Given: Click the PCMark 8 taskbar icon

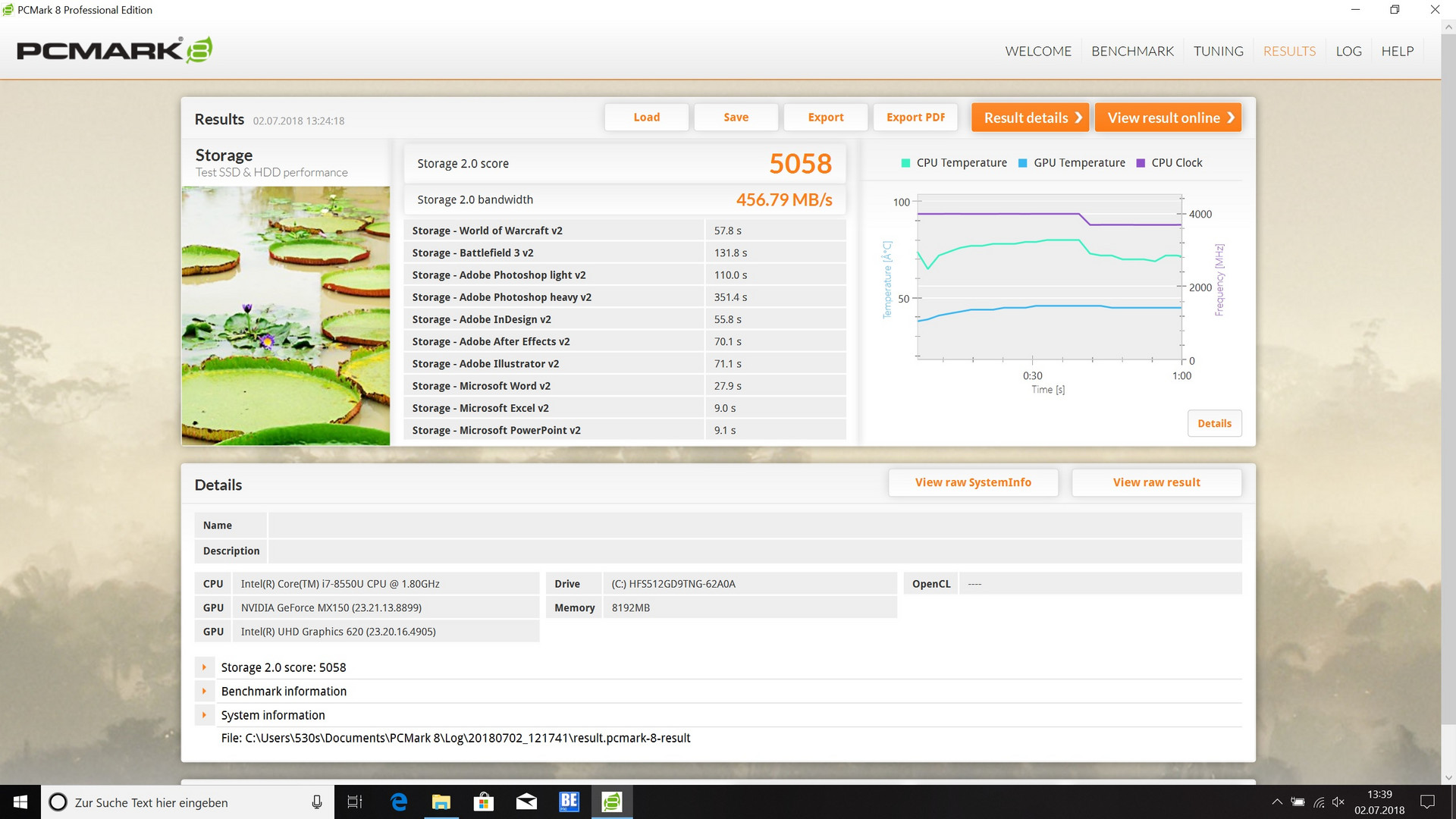Looking at the screenshot, I should pyautogui.click(x=611, y=802).
